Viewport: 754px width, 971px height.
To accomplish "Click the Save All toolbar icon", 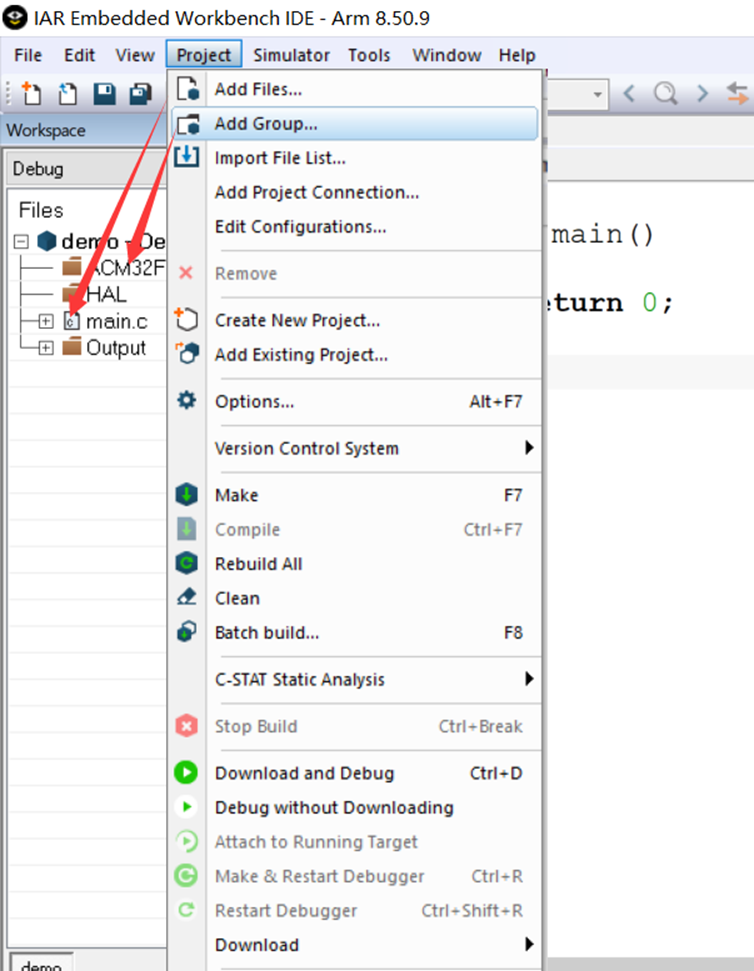I will [x=140, y=94].
